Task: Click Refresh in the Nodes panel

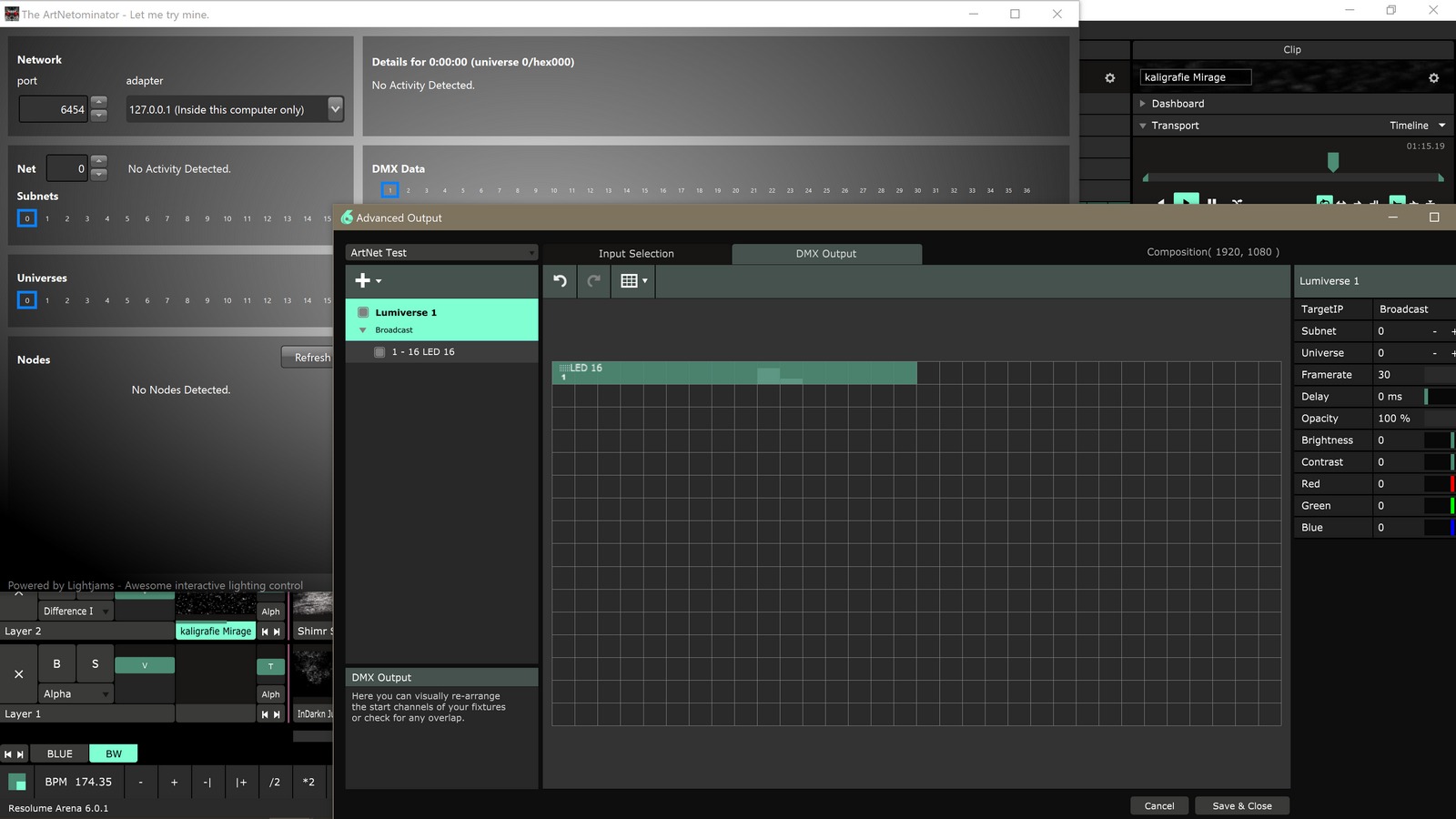Action: (x=311, y=358)
